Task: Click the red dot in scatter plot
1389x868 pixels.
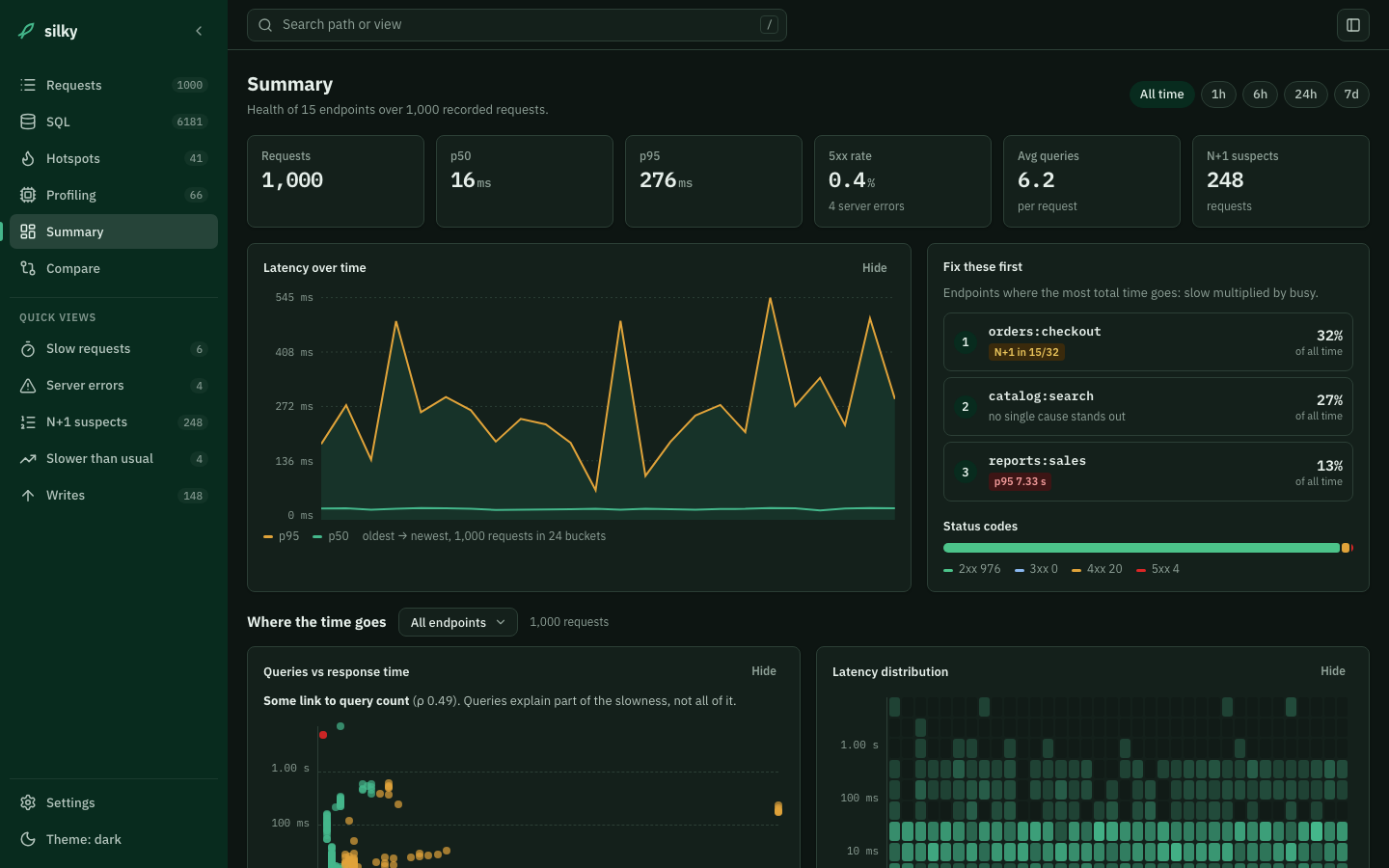Action: pos(323,735)
